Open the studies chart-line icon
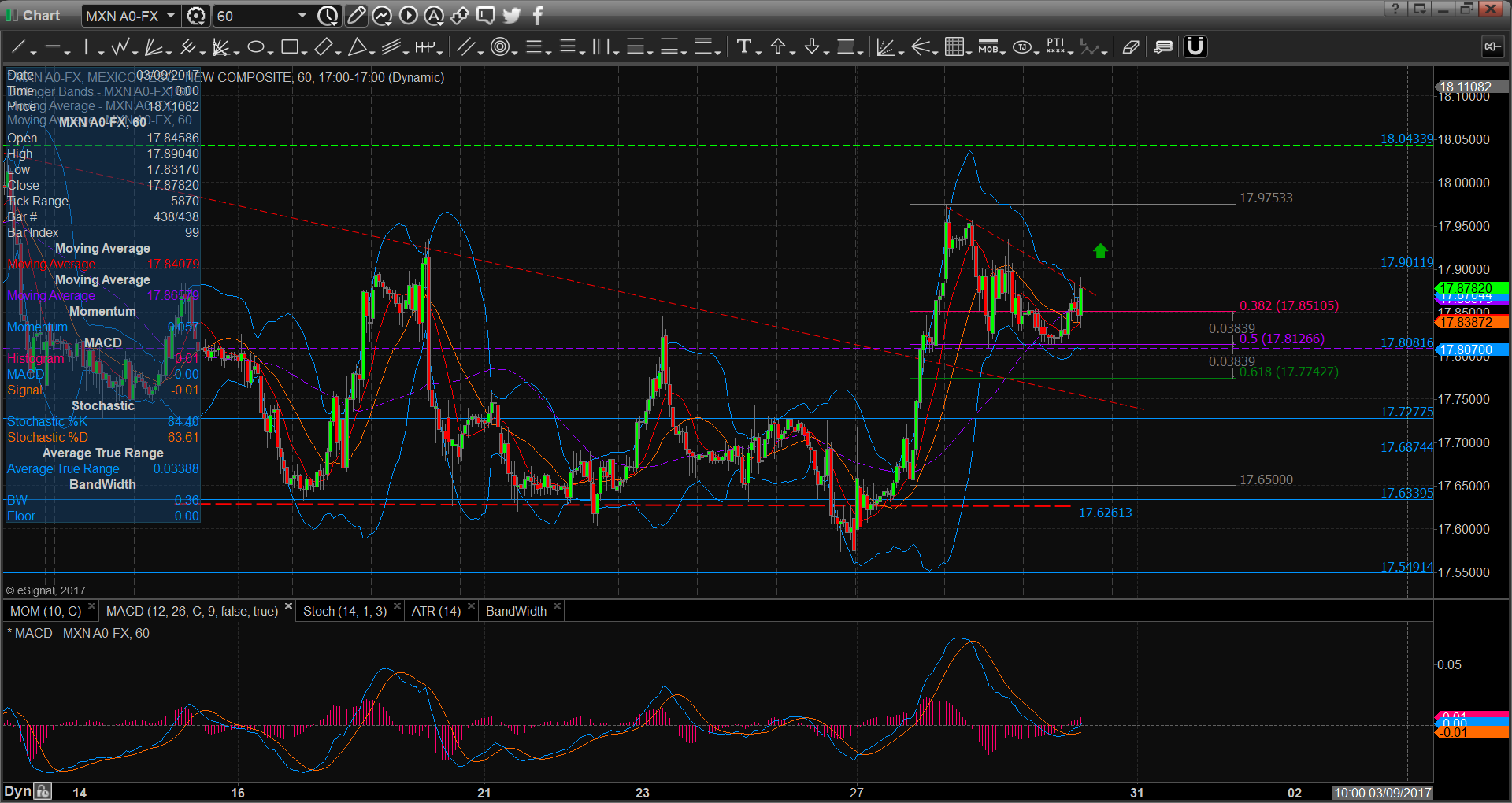This screenshot has height=803, width=1512. [x=382, y=15]
